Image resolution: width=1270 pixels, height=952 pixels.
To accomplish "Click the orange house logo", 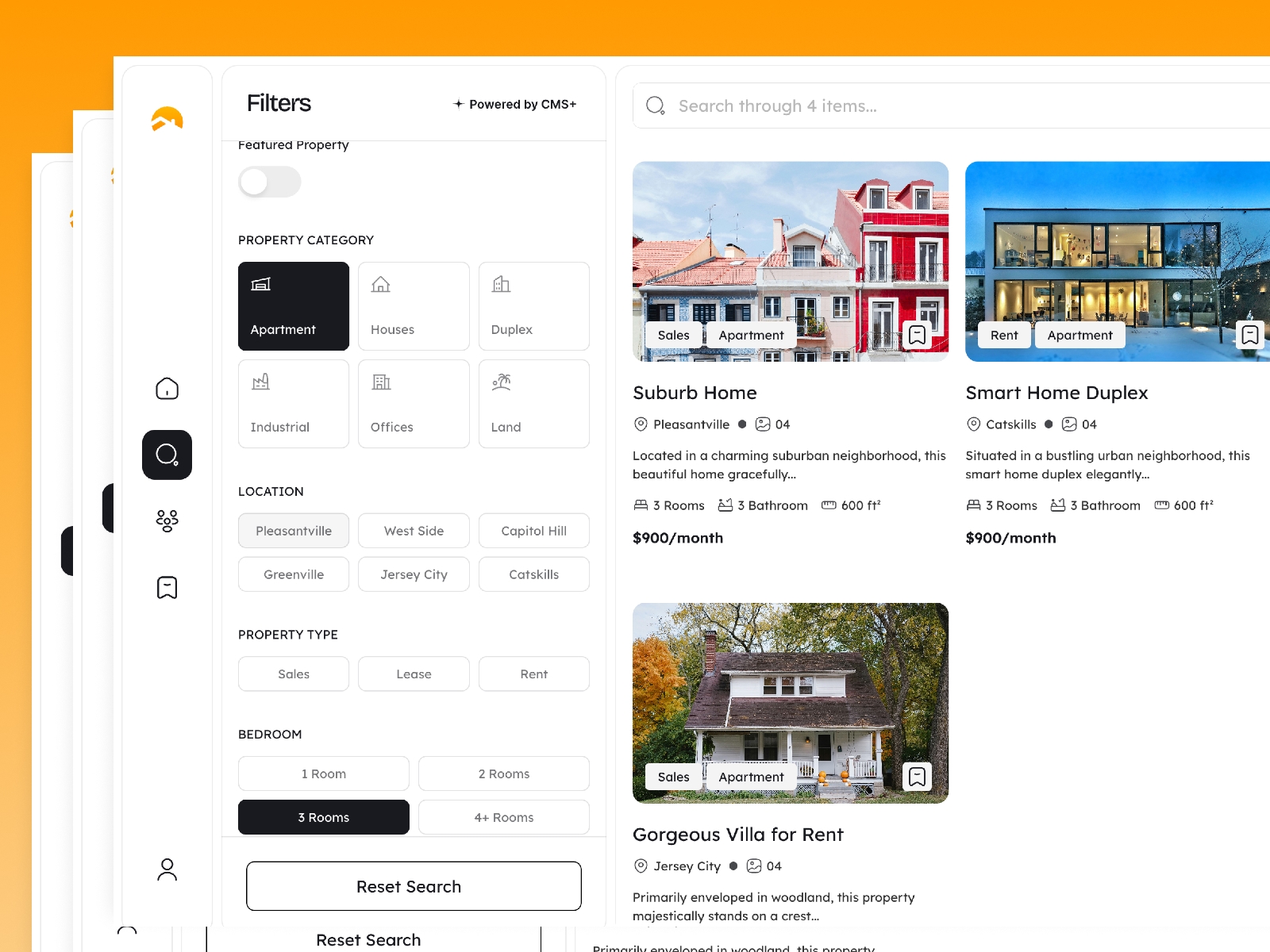I will pos(167,119).
